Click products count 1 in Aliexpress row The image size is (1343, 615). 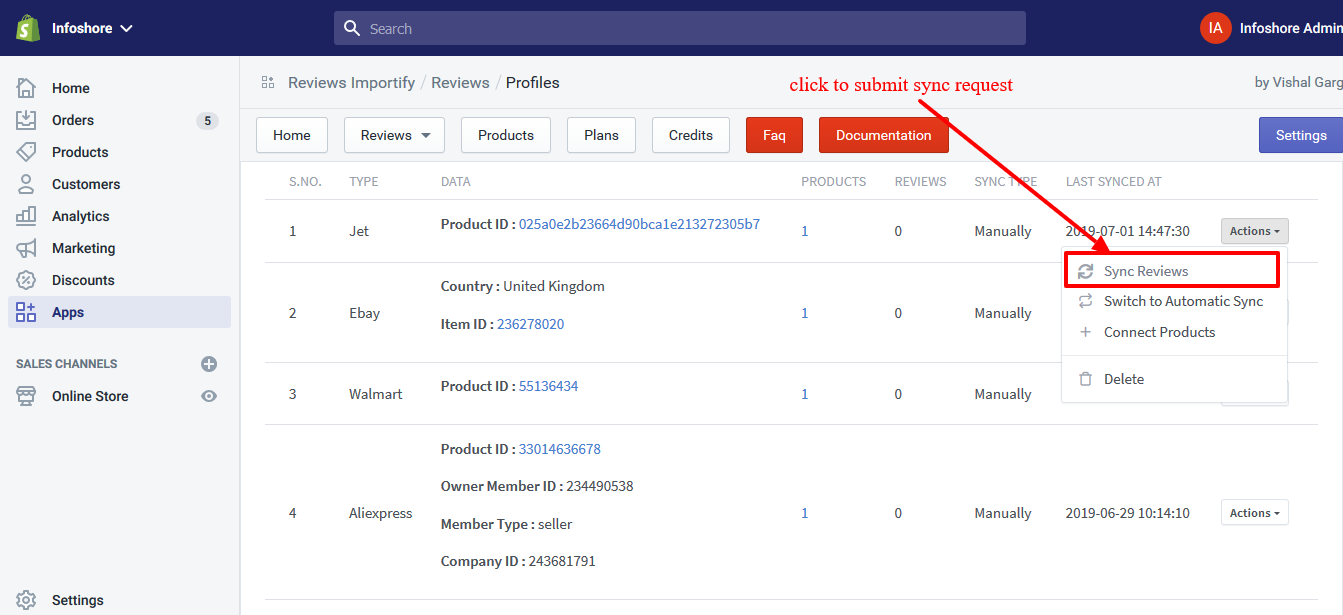(805, 513)
